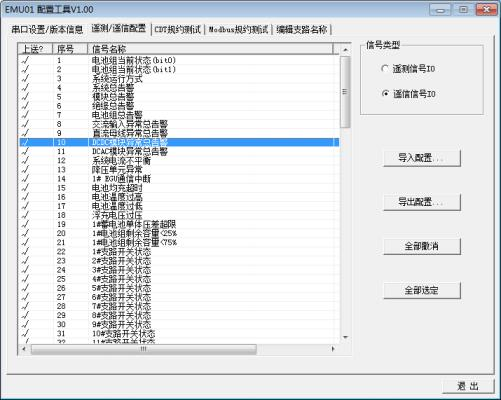Open the CDT规约测试 tab

pos(177,30)
